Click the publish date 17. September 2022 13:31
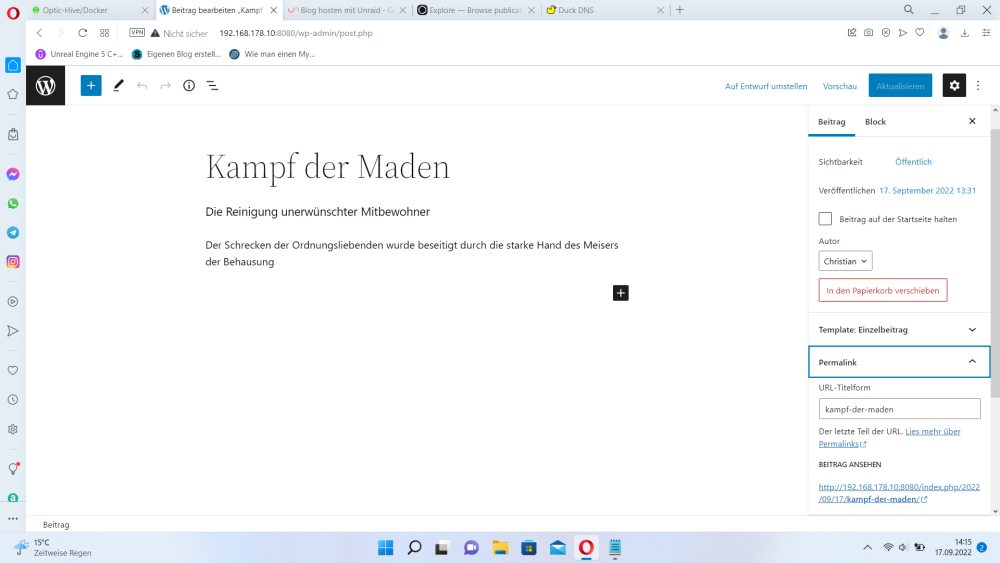This screenshot has width=1000, height=563. pyautogui.click(x=927, y=191)
